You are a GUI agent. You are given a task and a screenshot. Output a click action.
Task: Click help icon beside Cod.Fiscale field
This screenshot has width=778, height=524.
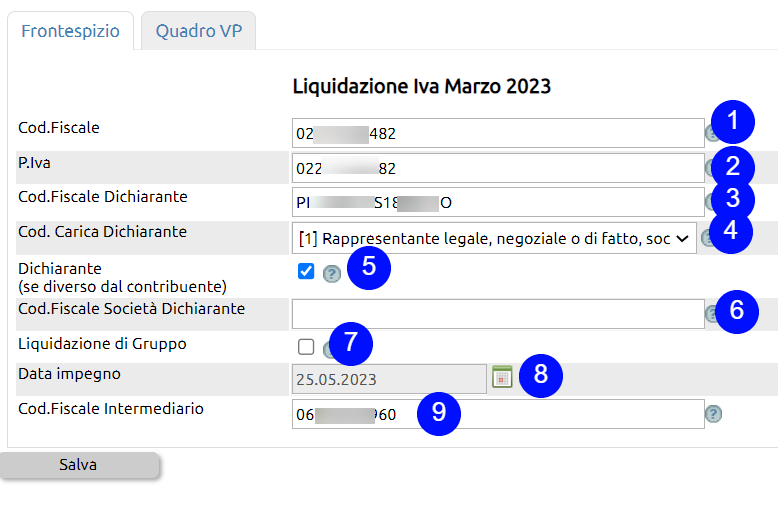710,133
